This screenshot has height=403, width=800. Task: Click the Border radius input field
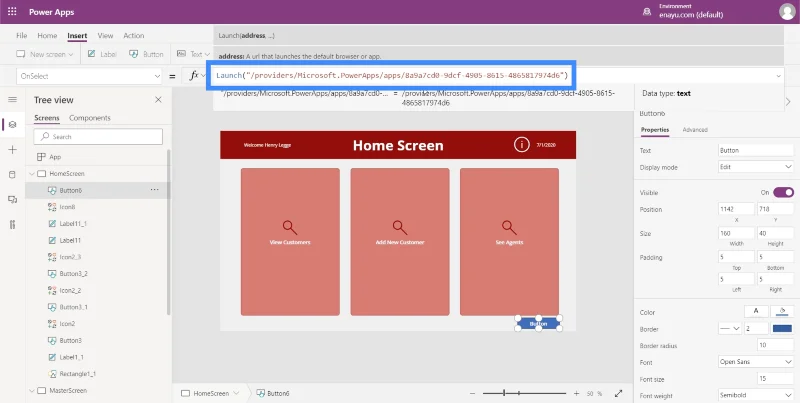776,345
